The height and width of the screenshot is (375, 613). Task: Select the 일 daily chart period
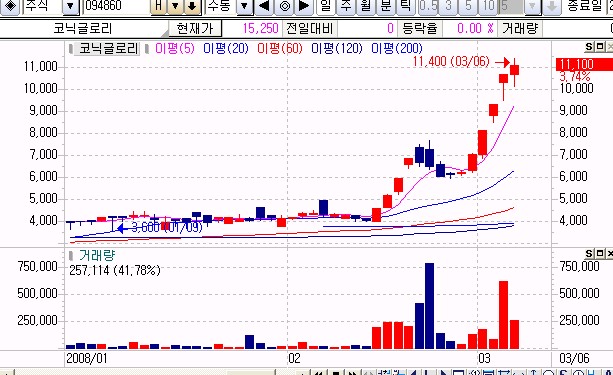[x=326, y=6]
